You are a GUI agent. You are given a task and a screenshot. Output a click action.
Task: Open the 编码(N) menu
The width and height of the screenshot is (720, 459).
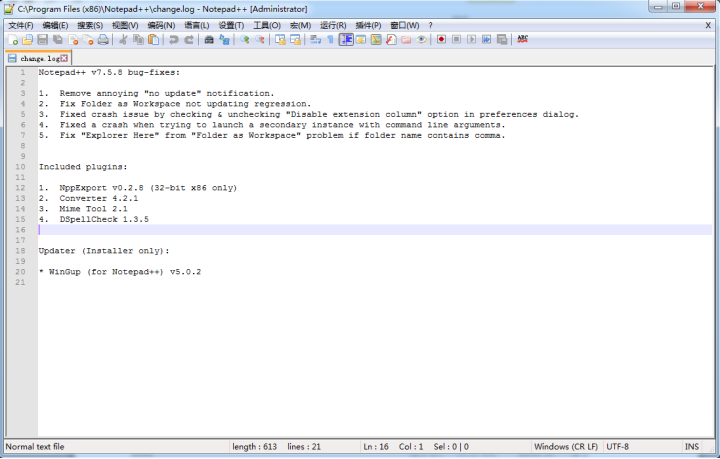[161, 25]
